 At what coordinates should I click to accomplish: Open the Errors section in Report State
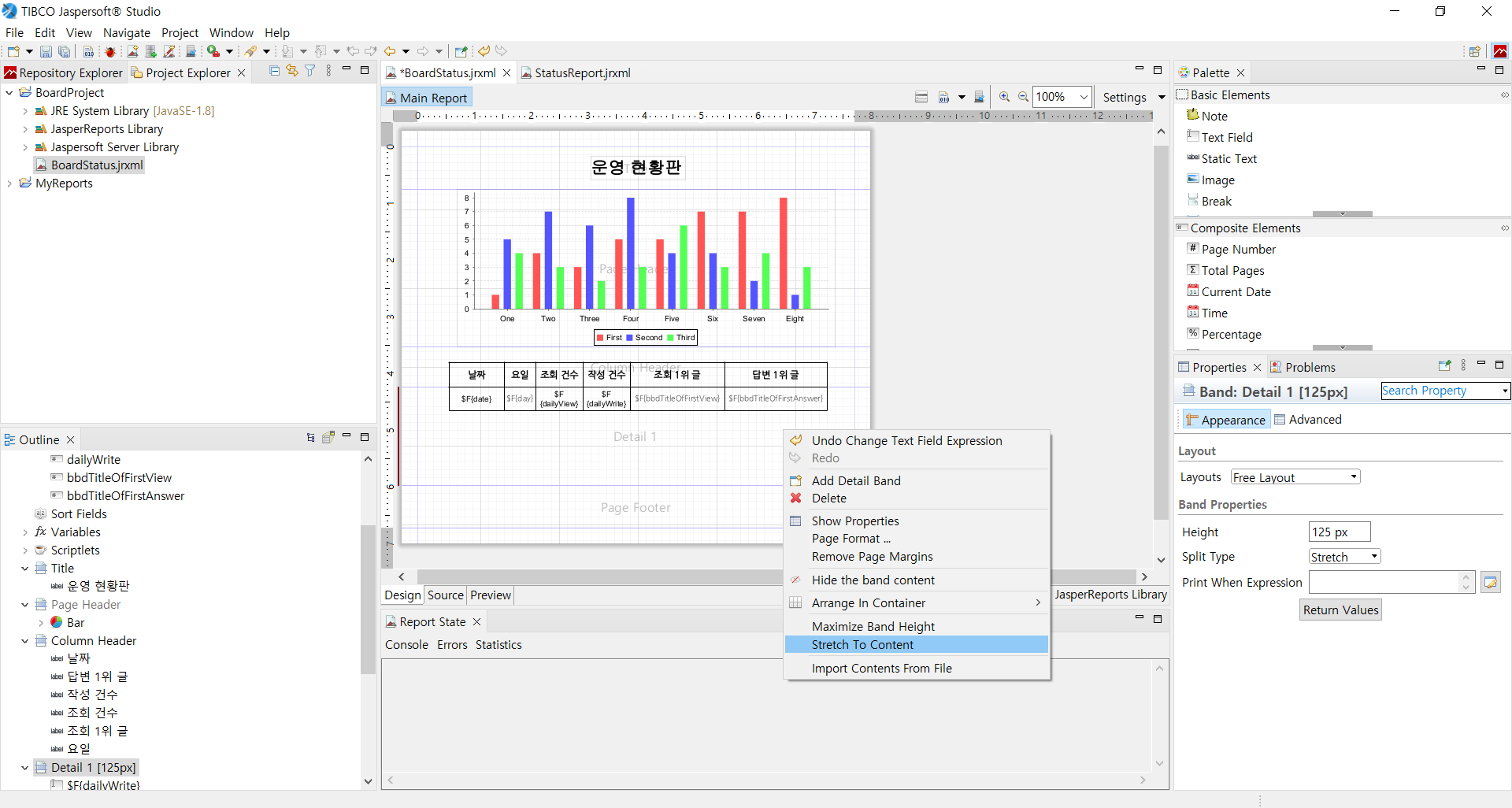pos(452,645)
